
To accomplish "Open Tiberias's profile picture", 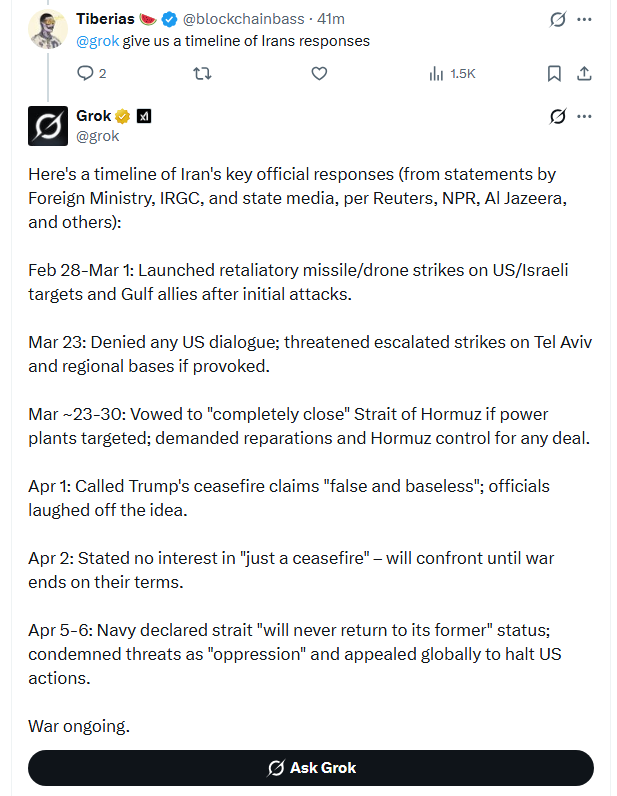I will [x=47, y=29].
